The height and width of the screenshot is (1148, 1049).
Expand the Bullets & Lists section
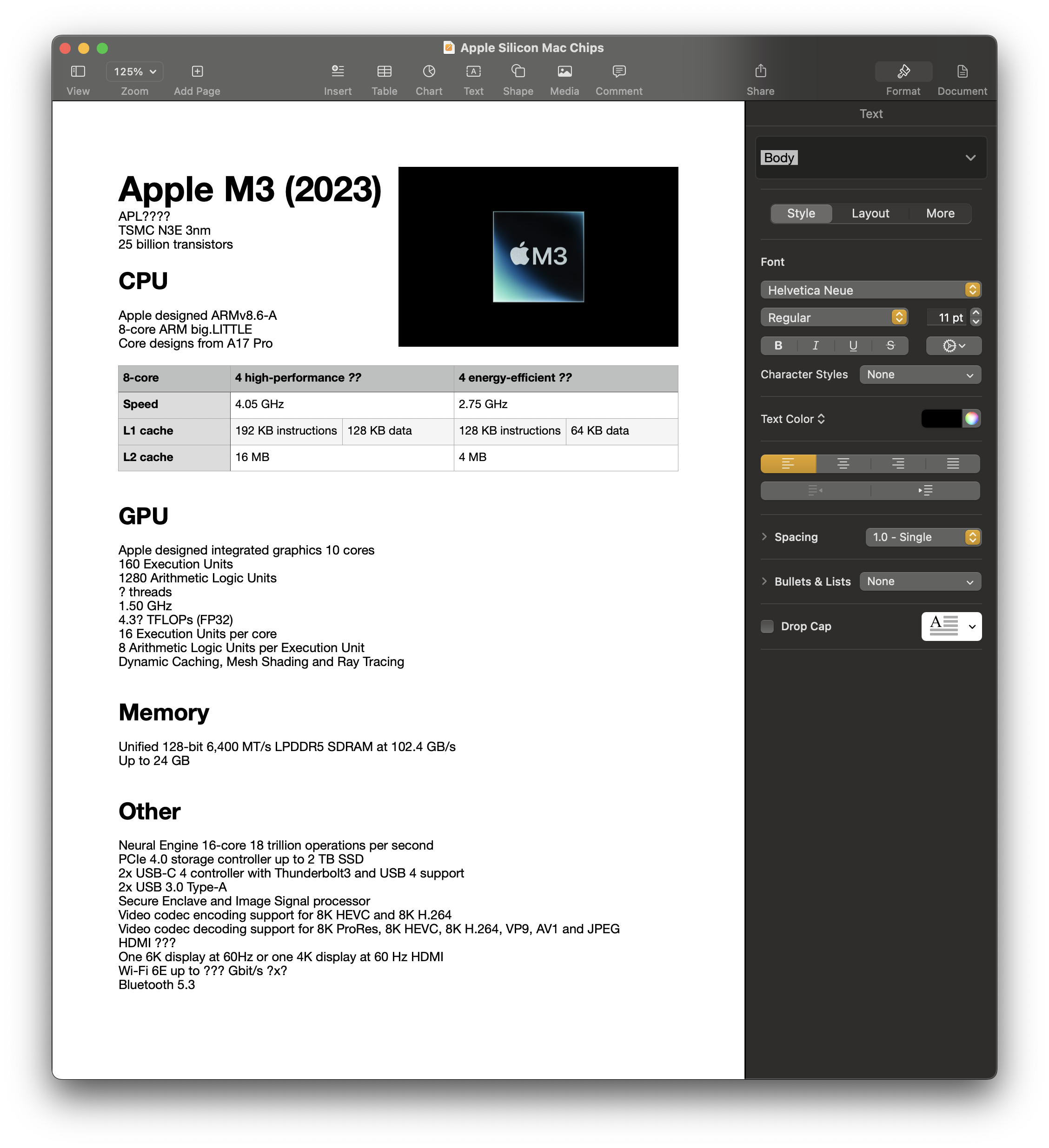click(764, 581)
